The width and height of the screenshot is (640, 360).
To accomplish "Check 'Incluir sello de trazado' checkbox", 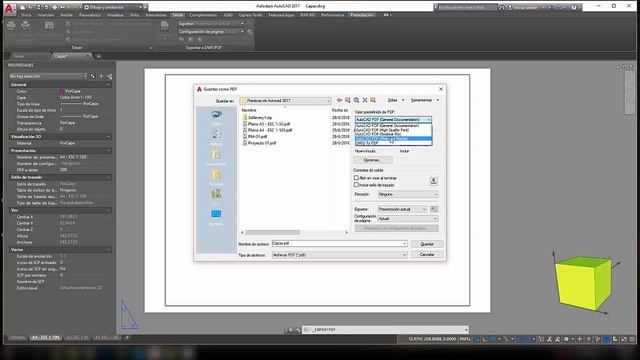I will click(356, 185).
